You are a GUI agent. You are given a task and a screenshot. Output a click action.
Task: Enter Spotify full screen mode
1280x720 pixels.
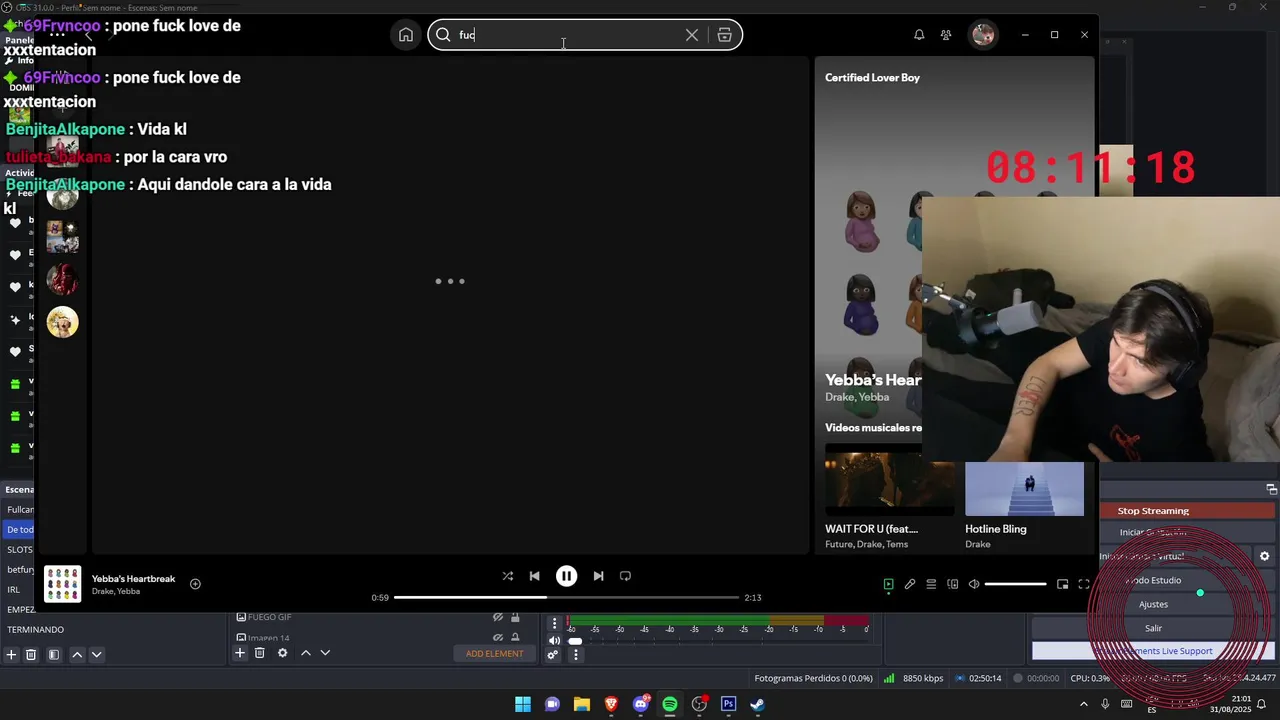coord(1083,584)
